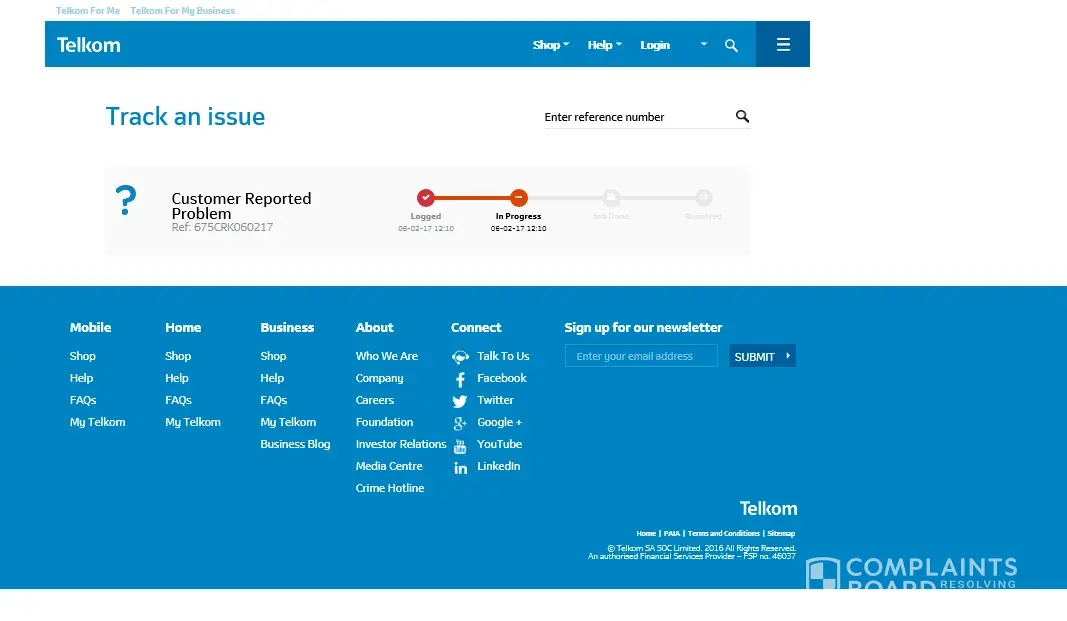Screen dimensions: 1067x621
Task: Open the Business Blog link
Action: tap(295, 443)
